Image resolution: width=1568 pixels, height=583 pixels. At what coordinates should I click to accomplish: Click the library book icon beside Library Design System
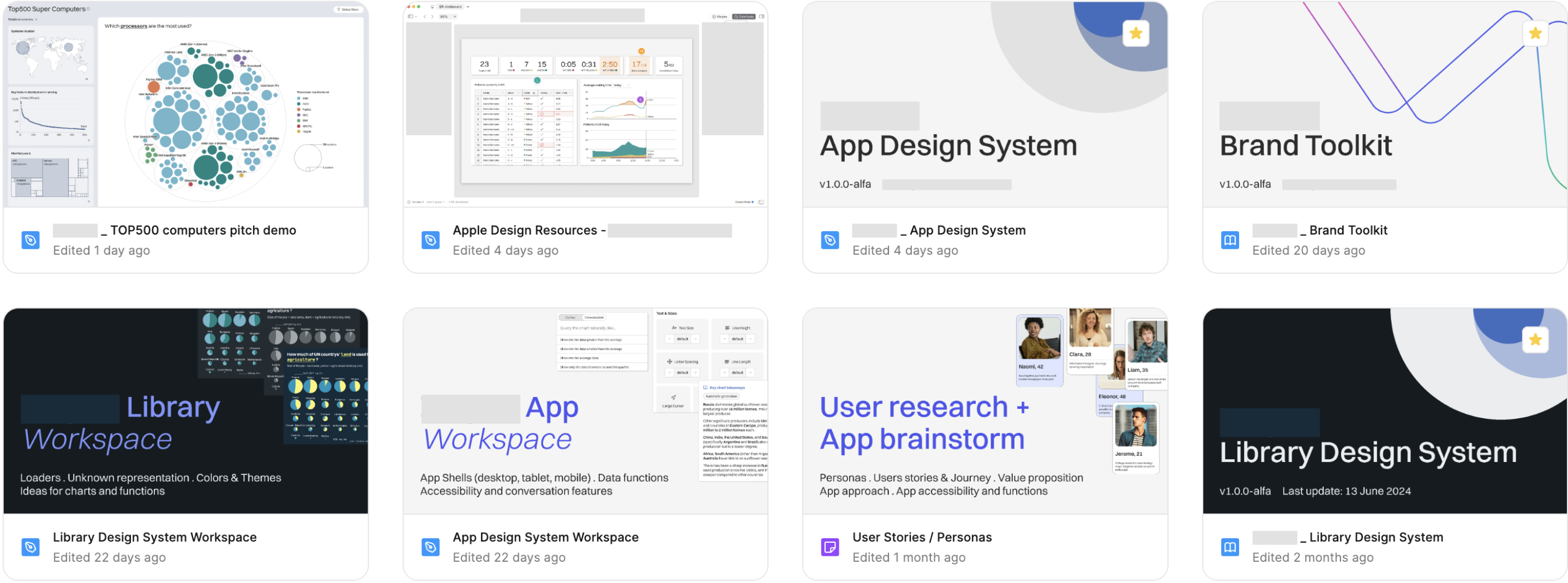(1229, 547)
